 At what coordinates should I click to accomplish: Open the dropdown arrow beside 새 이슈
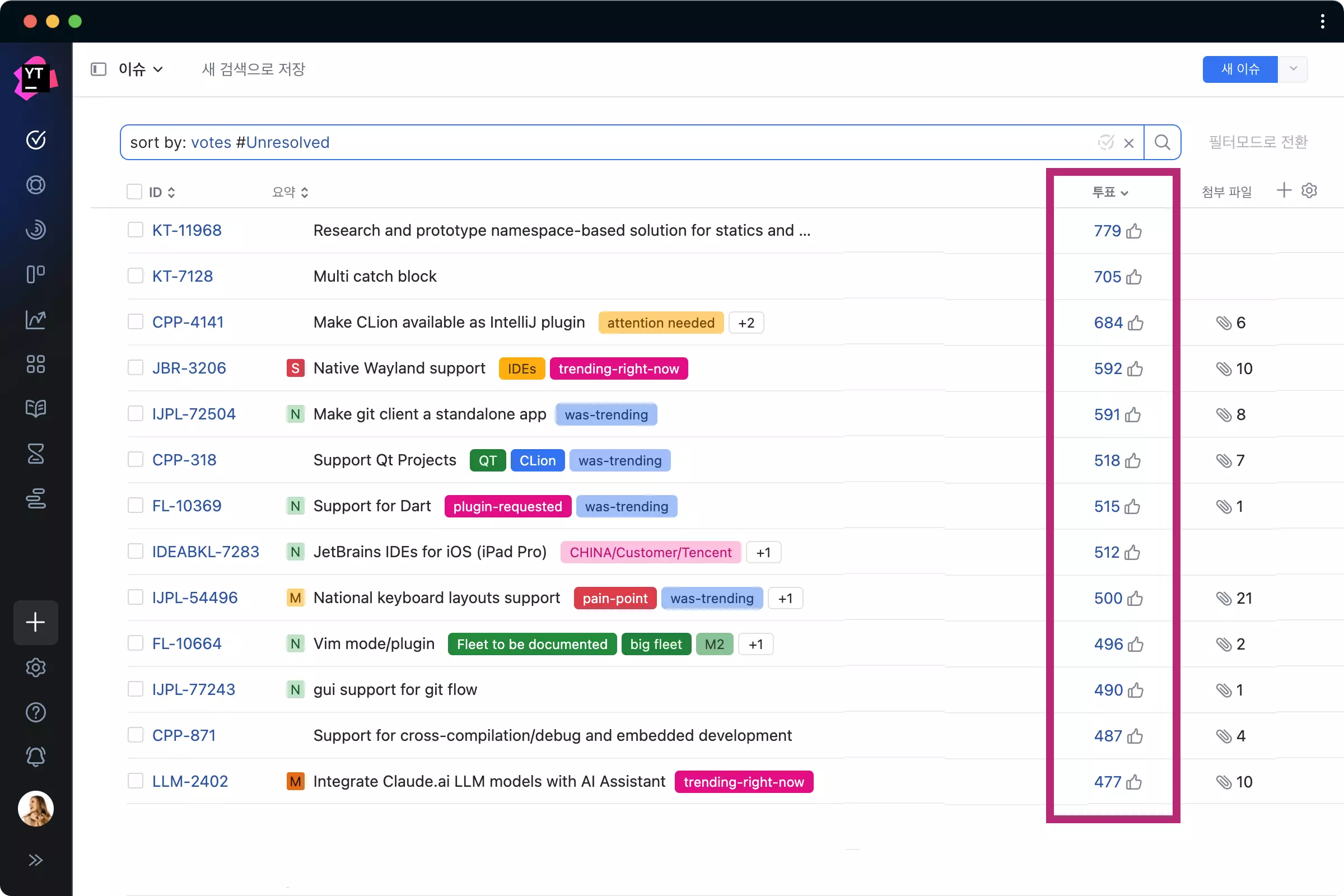coord(1293,69)
